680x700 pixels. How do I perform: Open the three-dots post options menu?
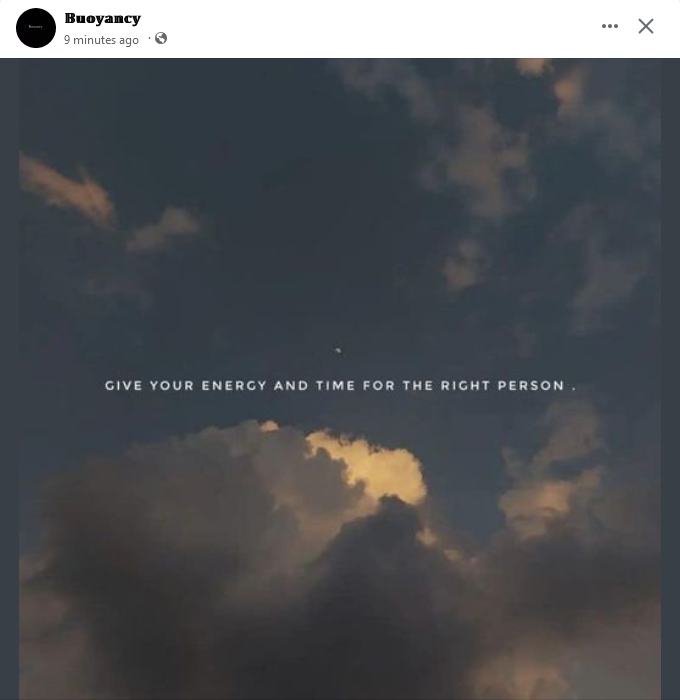(610, 26)
